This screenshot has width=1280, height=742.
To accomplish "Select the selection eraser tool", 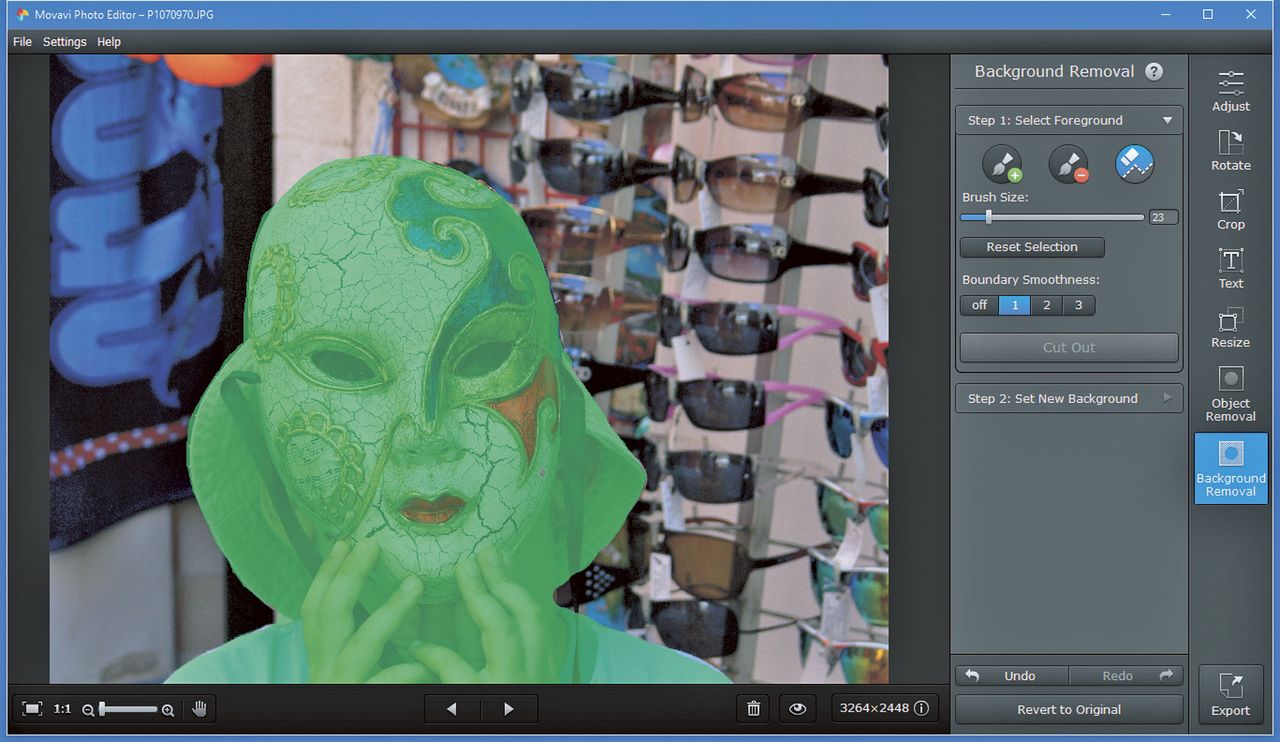I will click(x=1134, y=164).
